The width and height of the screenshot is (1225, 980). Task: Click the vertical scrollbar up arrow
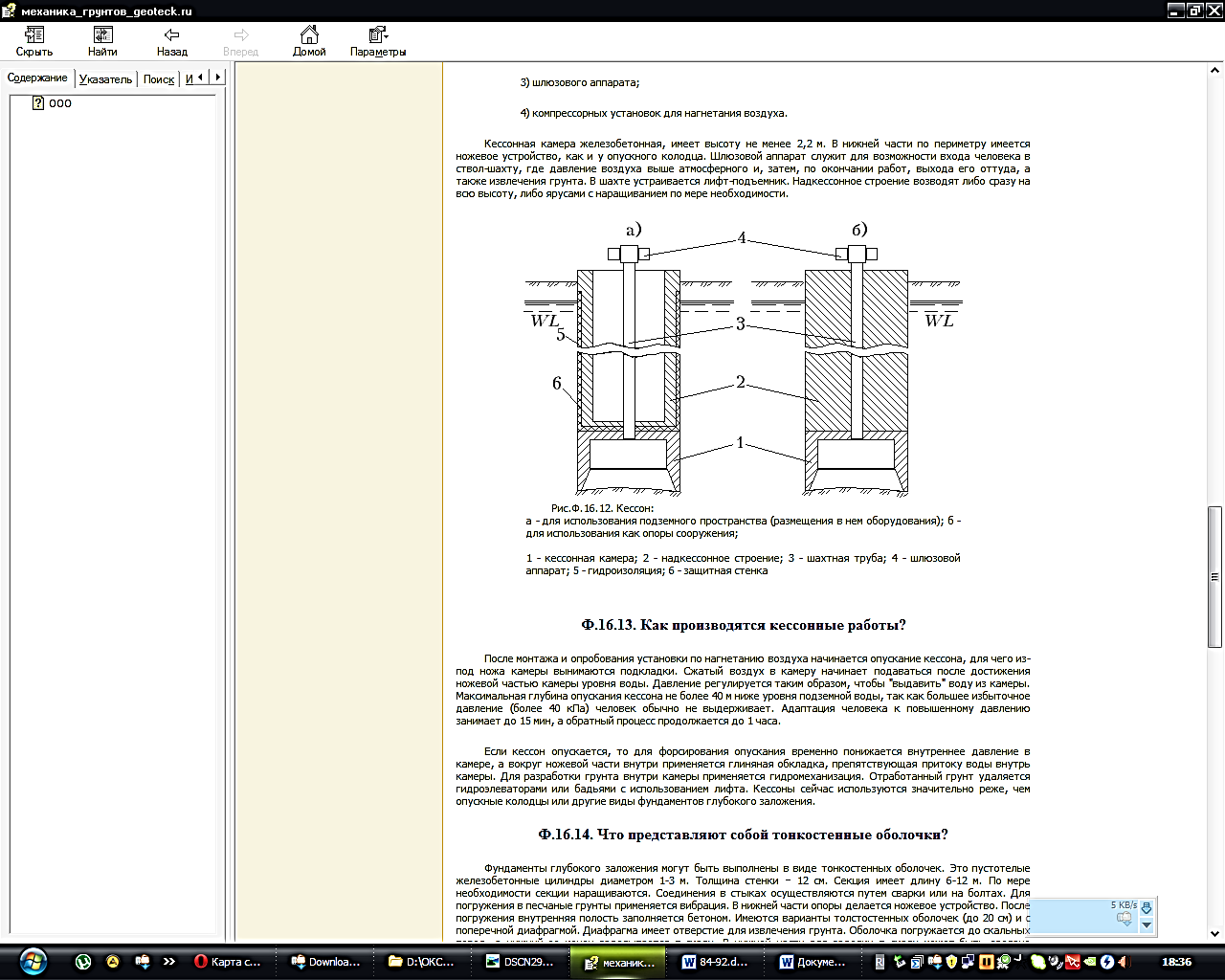click(1215, 72)
